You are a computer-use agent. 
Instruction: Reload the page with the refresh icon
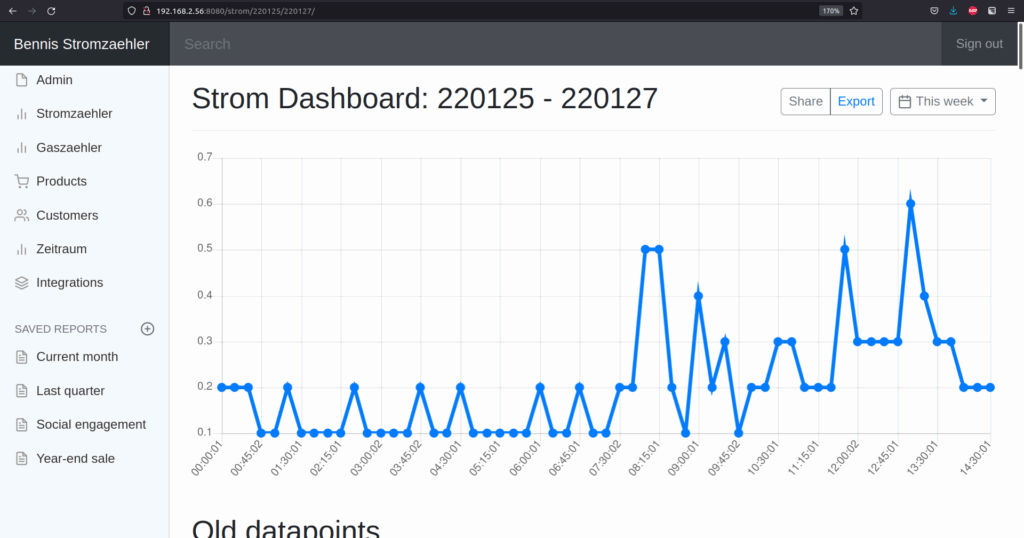point(51,10)
